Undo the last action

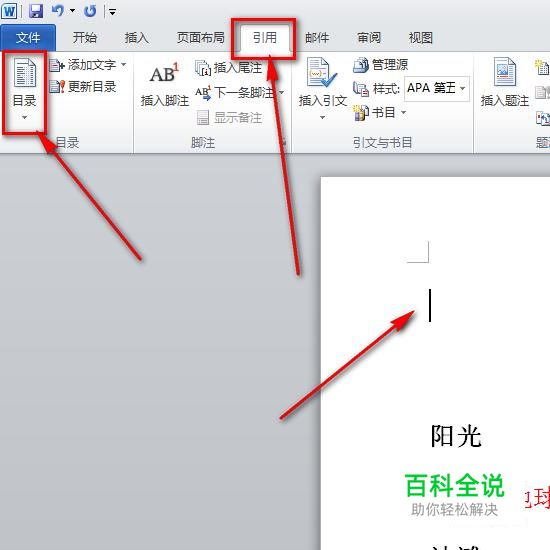click(x=58, y=11)
